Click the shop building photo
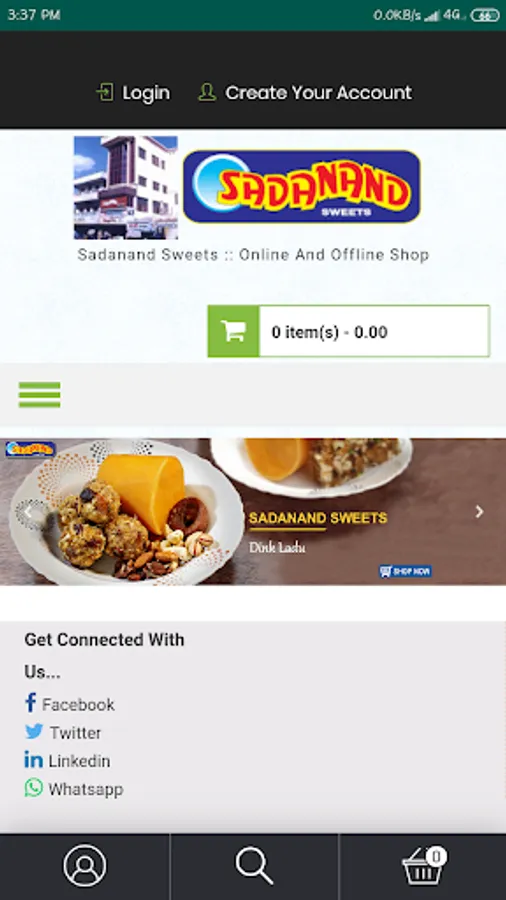This screenshot has width=506, height=900. pyautogui.click(x=126, y=187)
